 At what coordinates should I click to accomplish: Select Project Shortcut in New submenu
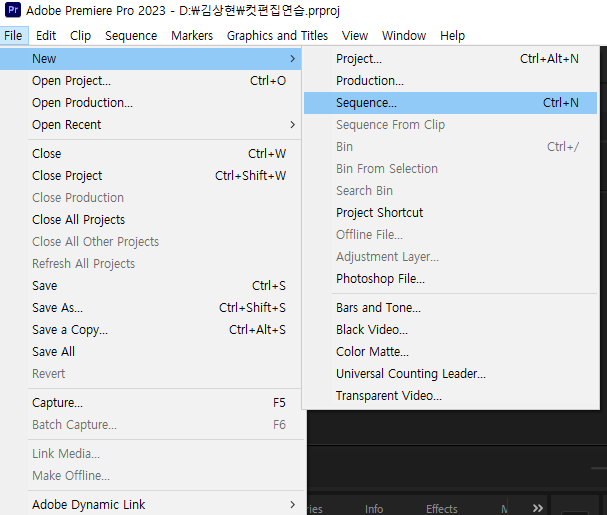coord(450,213)
